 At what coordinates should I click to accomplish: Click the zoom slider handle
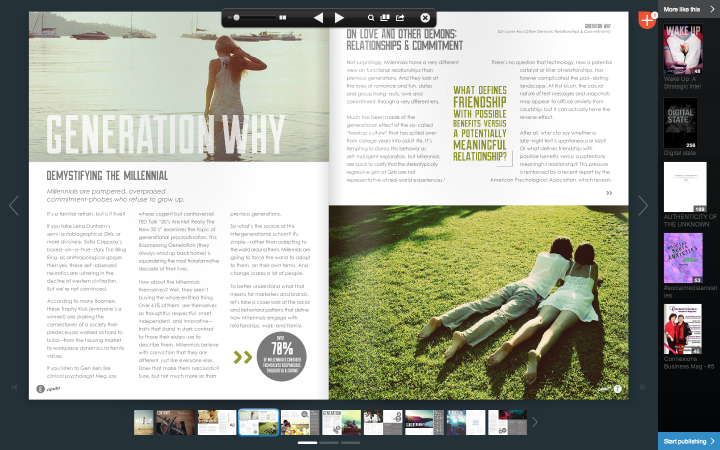coord(236,17)
